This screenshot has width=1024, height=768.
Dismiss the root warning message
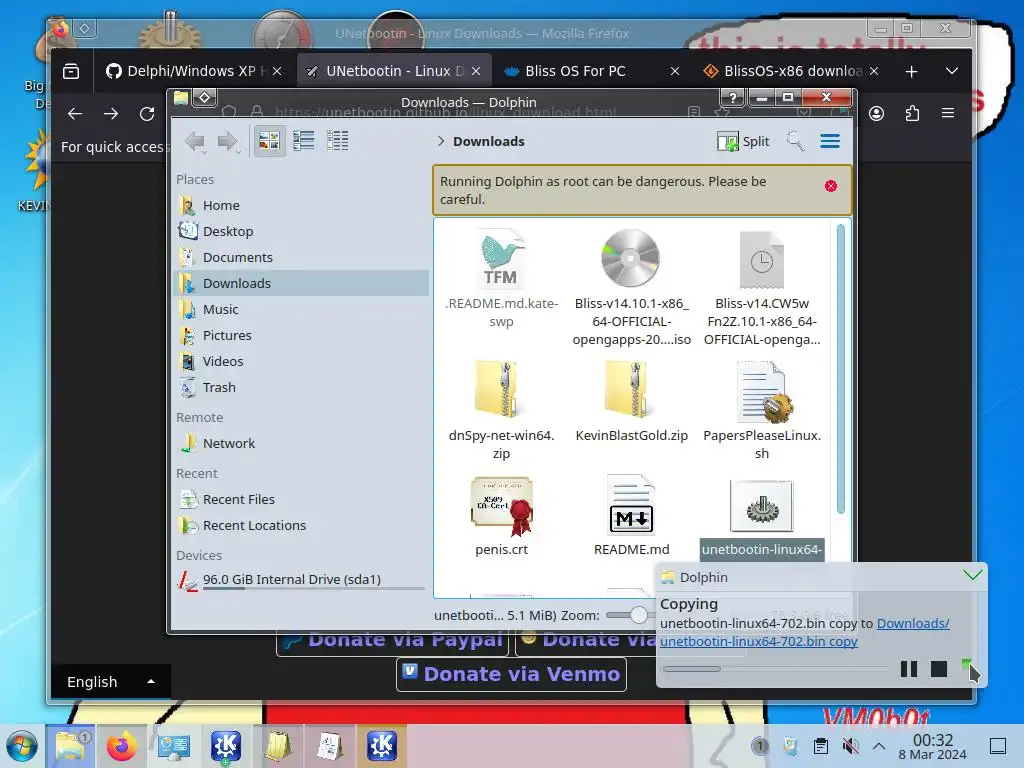831,186
